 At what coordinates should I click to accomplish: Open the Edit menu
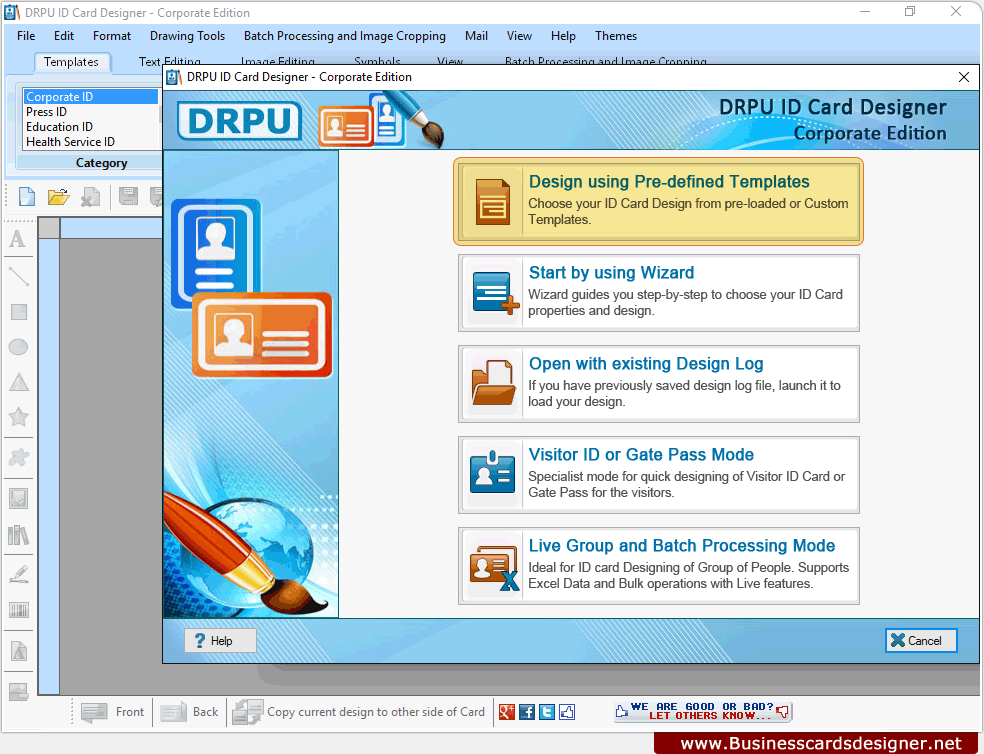(63, 36)
